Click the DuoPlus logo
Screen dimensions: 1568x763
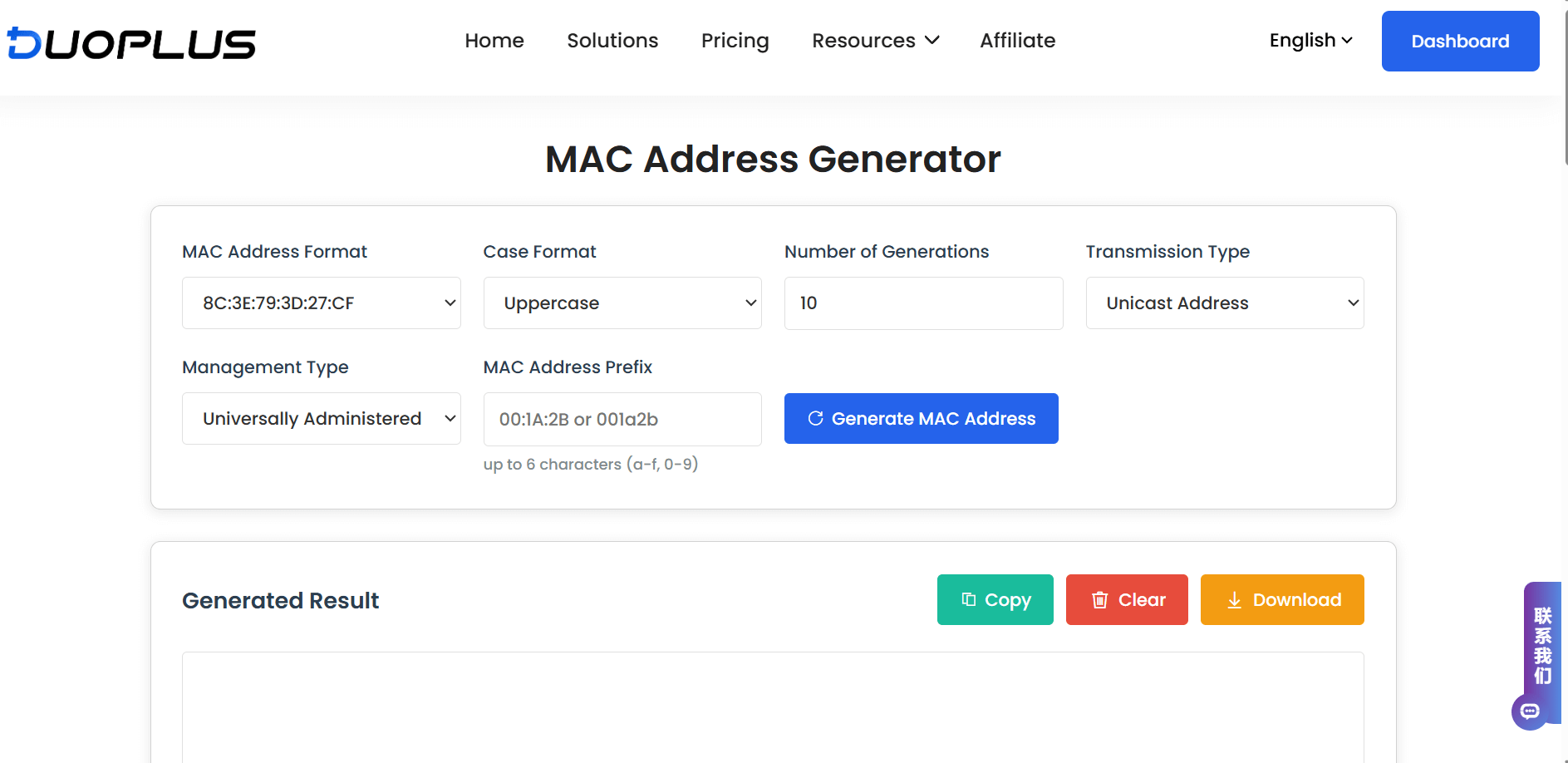point(131,43)
